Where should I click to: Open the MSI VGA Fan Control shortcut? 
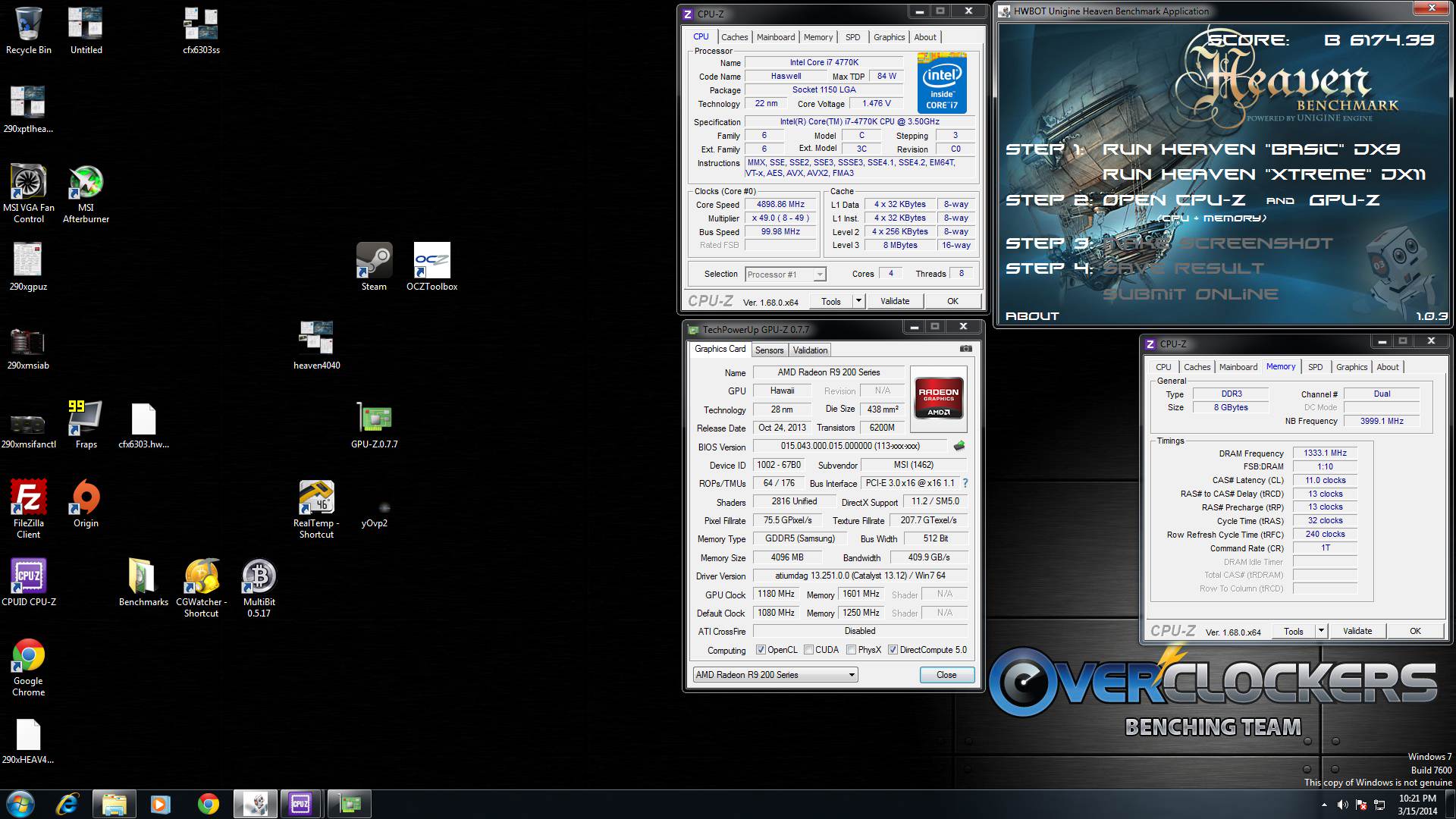click(x=29, y=193)
